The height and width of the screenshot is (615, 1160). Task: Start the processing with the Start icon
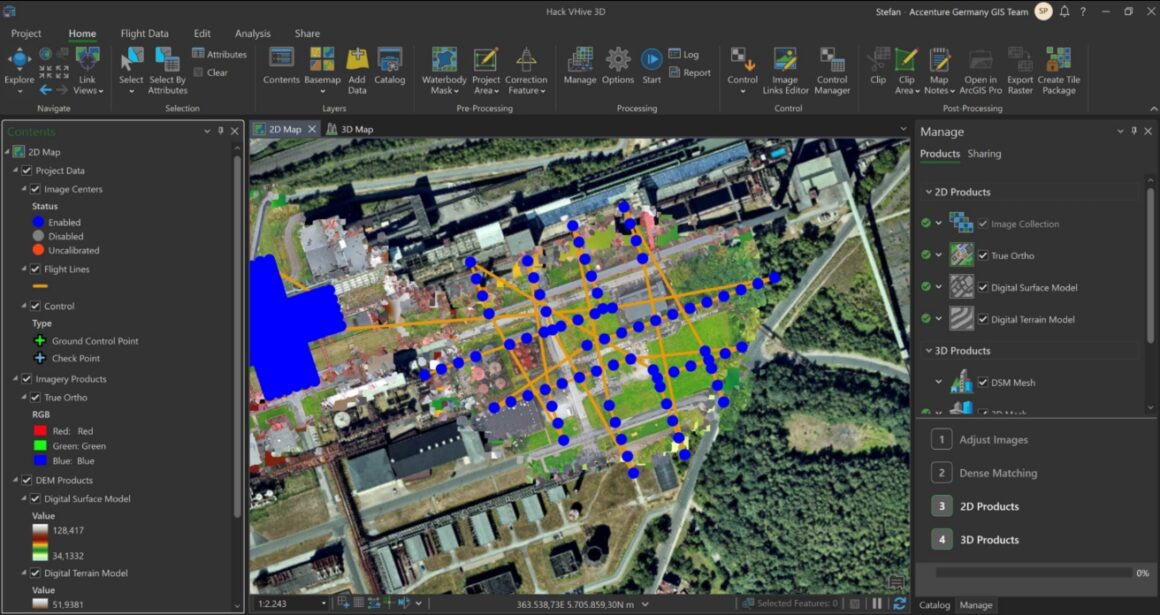(652, 60)
